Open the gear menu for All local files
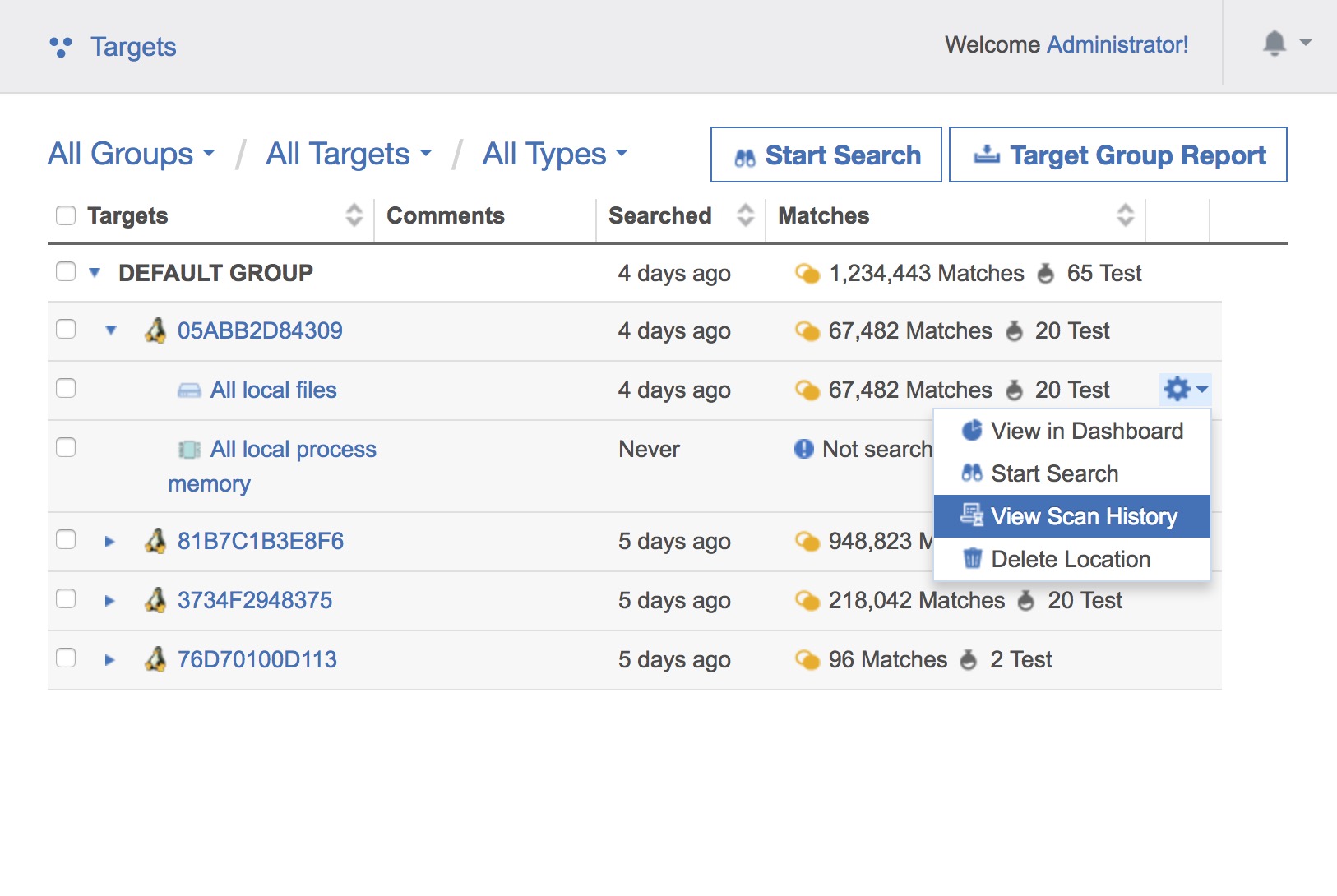This screenshot has height=896, width=1337. click(x=1184, y=389)
